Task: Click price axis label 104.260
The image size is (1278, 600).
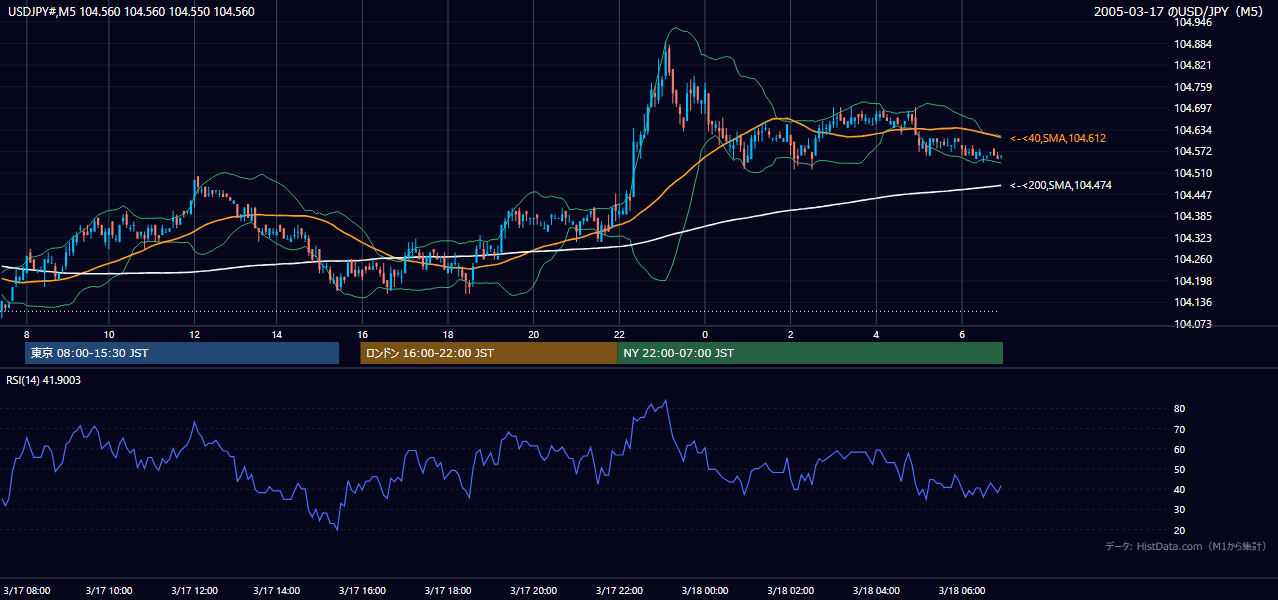Action: (1192, 259)
